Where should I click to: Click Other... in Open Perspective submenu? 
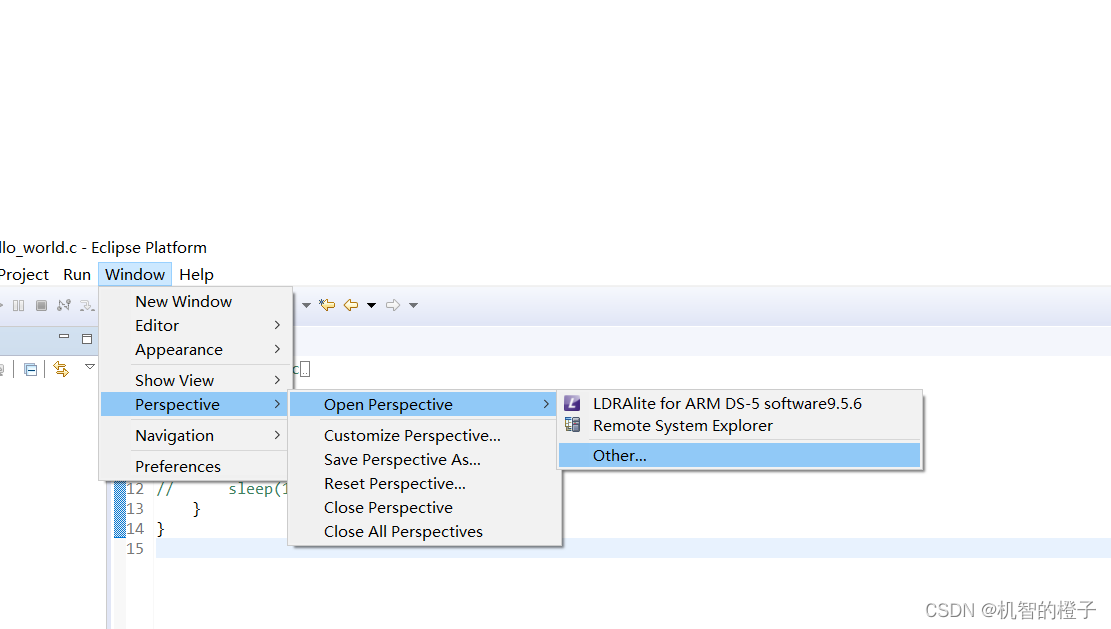pos(739,455)
